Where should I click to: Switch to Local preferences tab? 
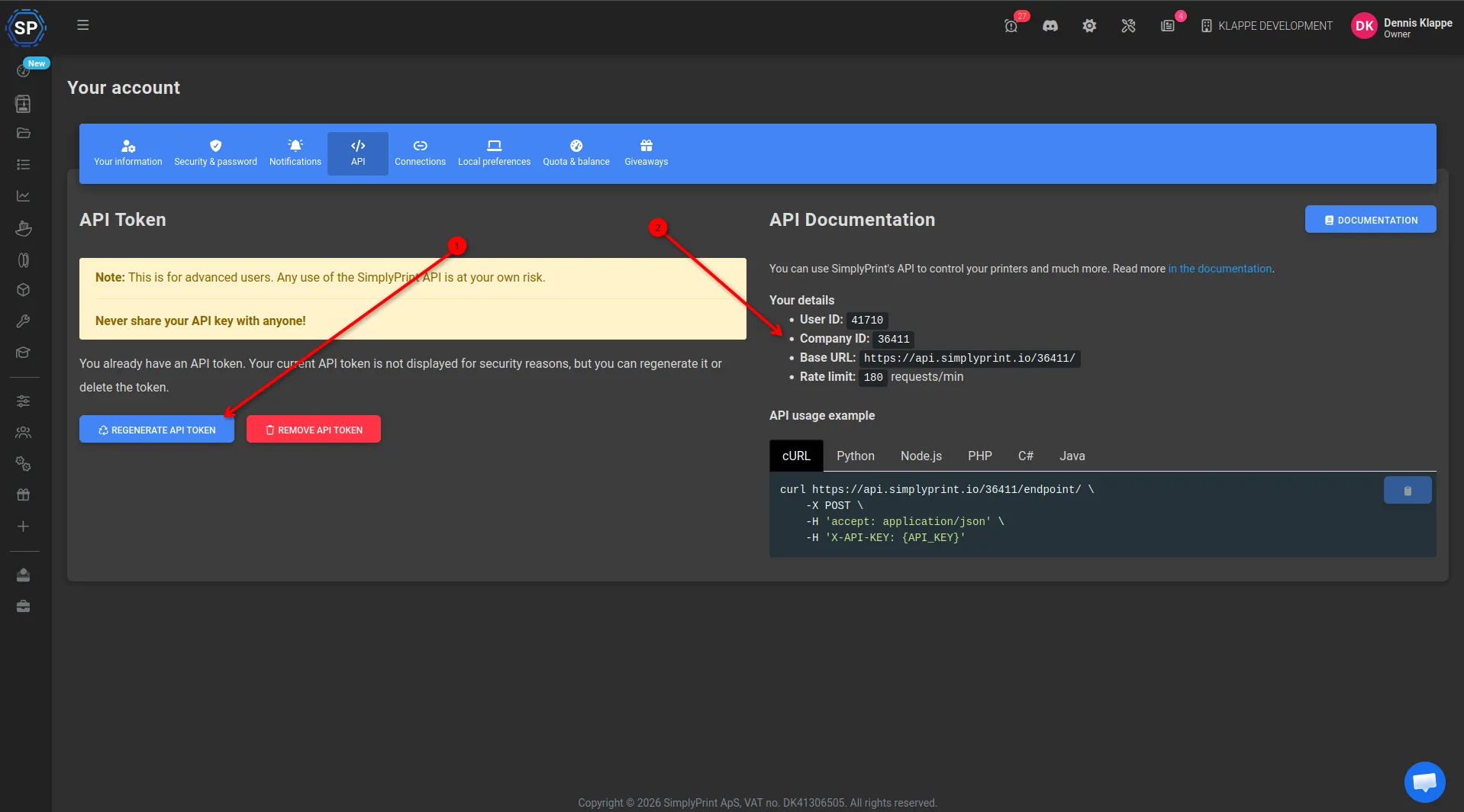(494, 153)
